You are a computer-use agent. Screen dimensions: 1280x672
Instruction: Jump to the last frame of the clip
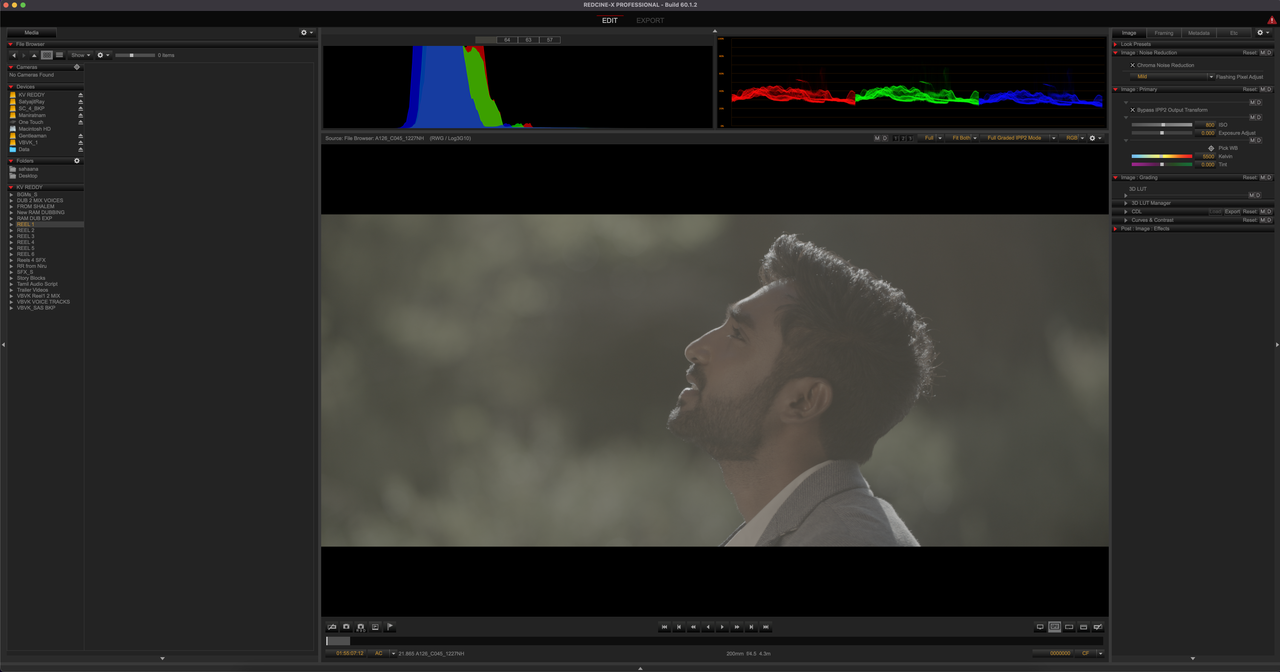coord(766,627)
